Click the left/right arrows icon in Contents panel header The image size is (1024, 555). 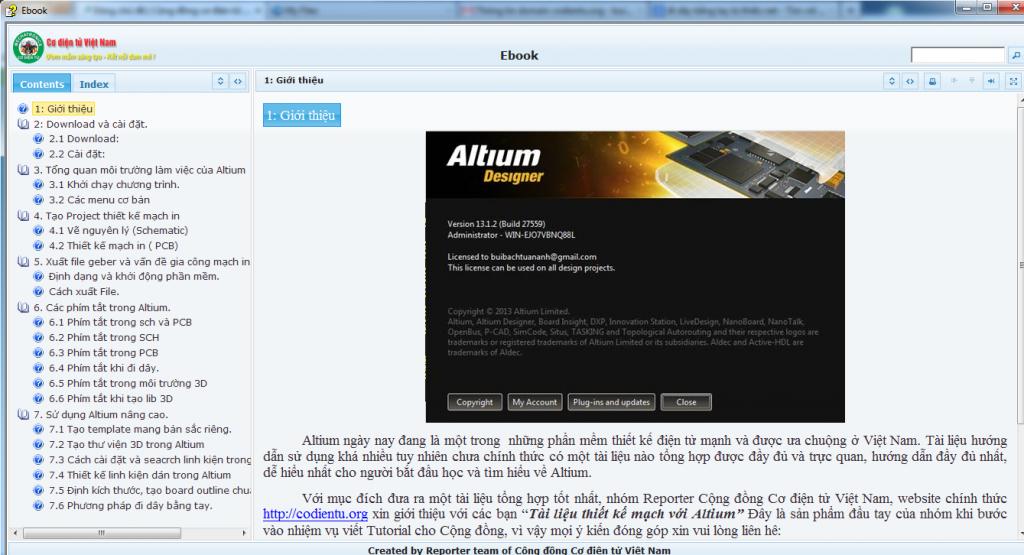(238, 81)
